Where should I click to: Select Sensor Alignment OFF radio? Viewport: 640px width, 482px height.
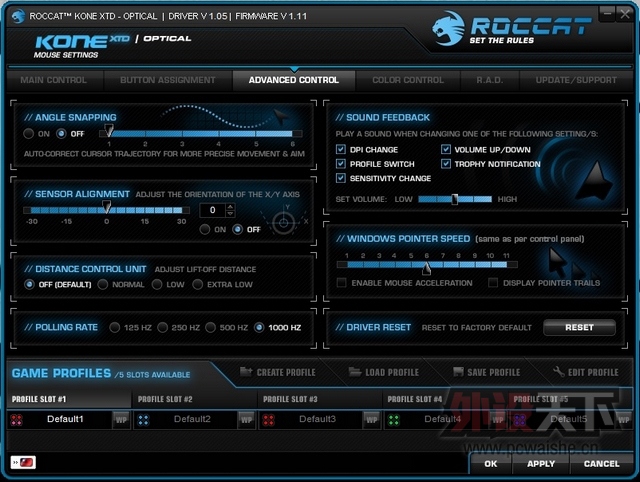click(x=238, y=229)
